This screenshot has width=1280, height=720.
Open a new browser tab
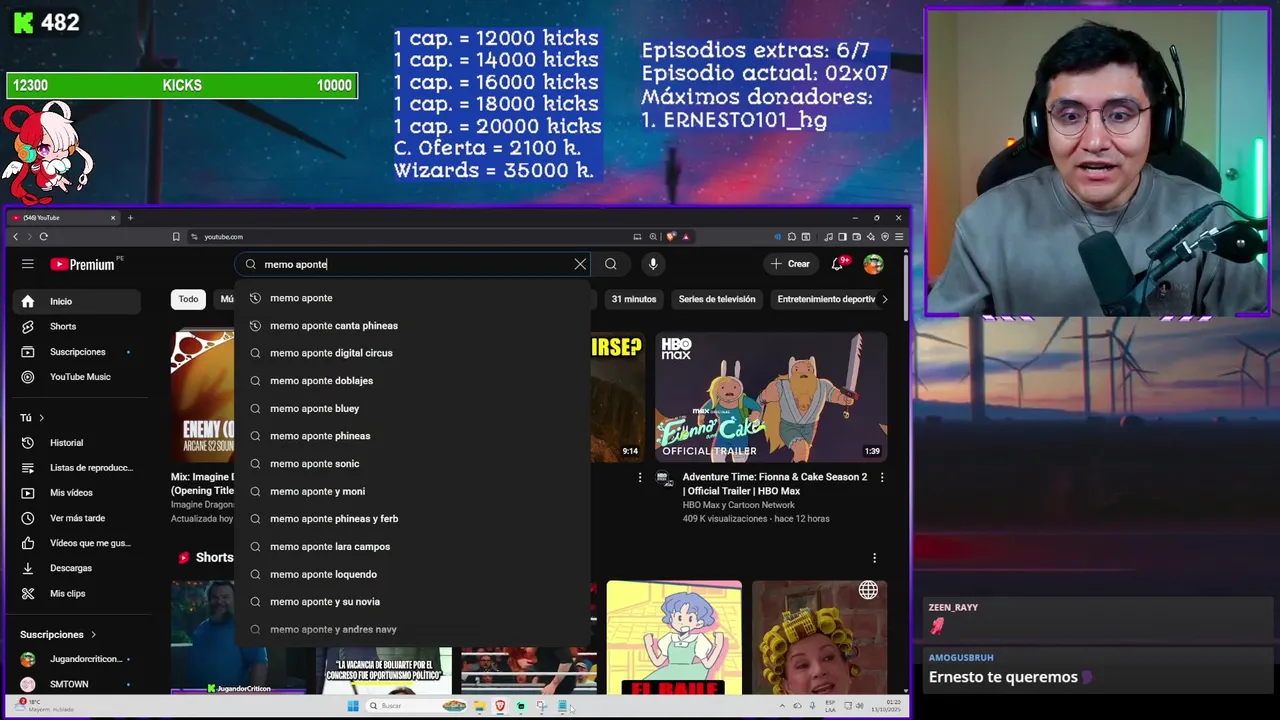(x=130, y=218)
